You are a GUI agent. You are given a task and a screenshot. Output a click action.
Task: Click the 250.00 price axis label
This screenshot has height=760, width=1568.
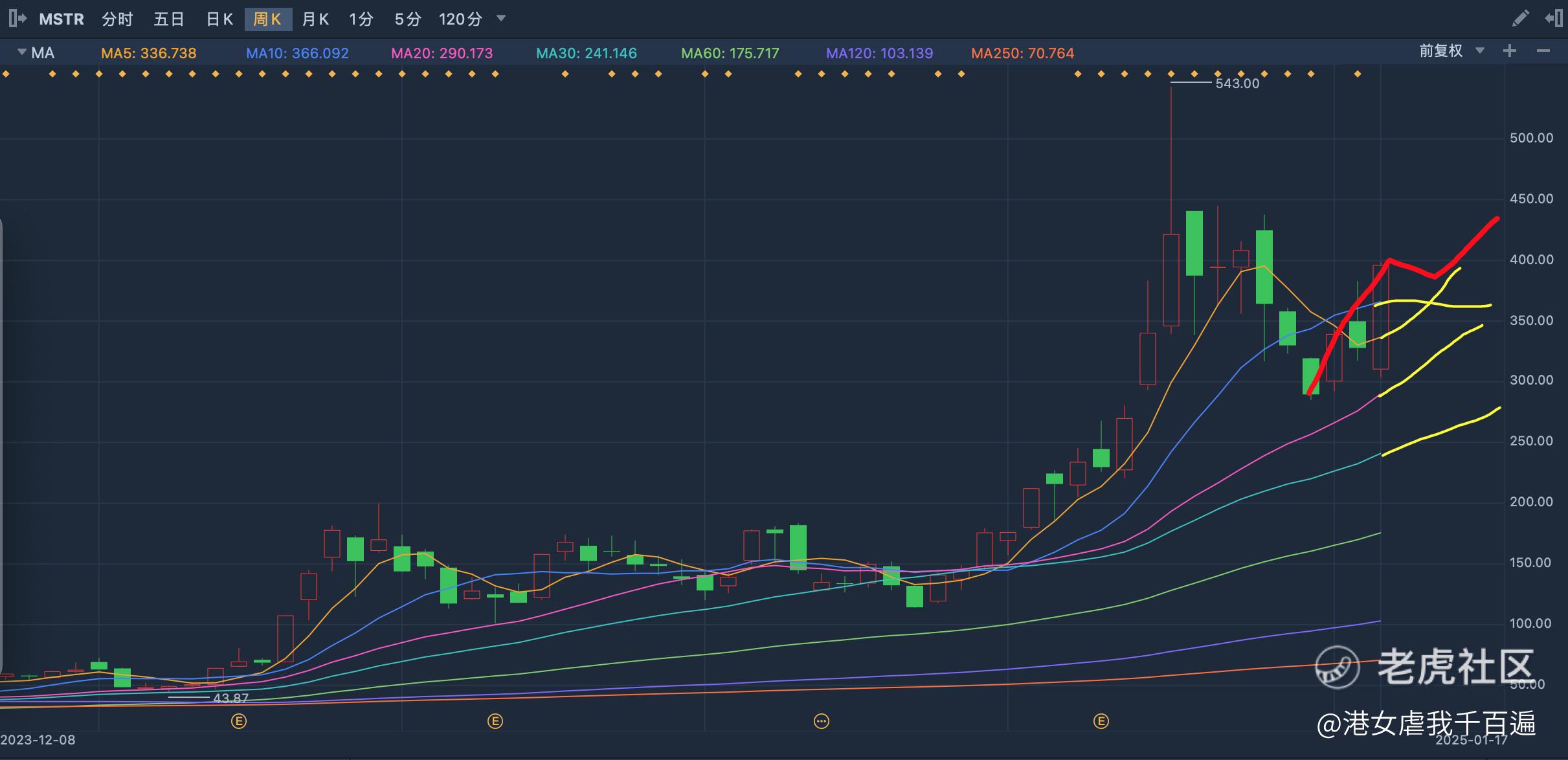coord(1532,441)
